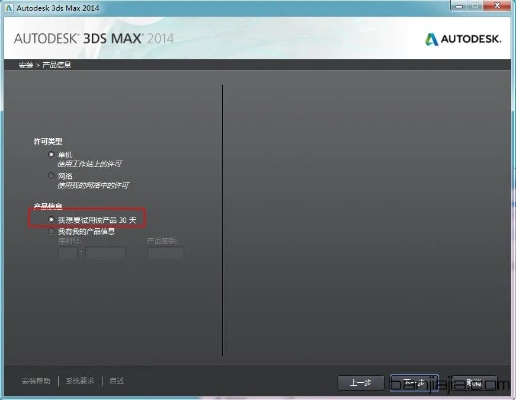Click the 产品信息 breadcrumb text
Viewport: 516px width, 400px height.
(x=57, y=65)
